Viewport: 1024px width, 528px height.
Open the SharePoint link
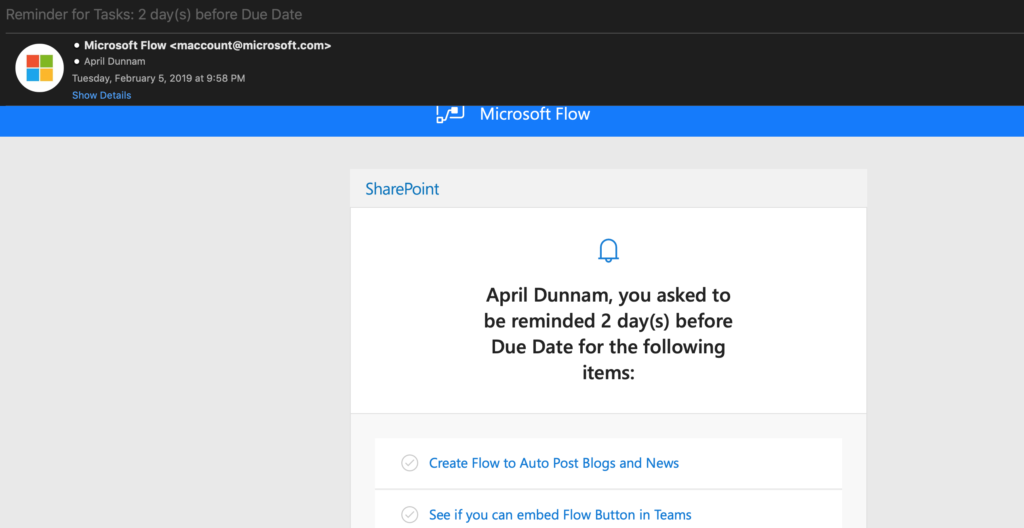tap(402, 189)
